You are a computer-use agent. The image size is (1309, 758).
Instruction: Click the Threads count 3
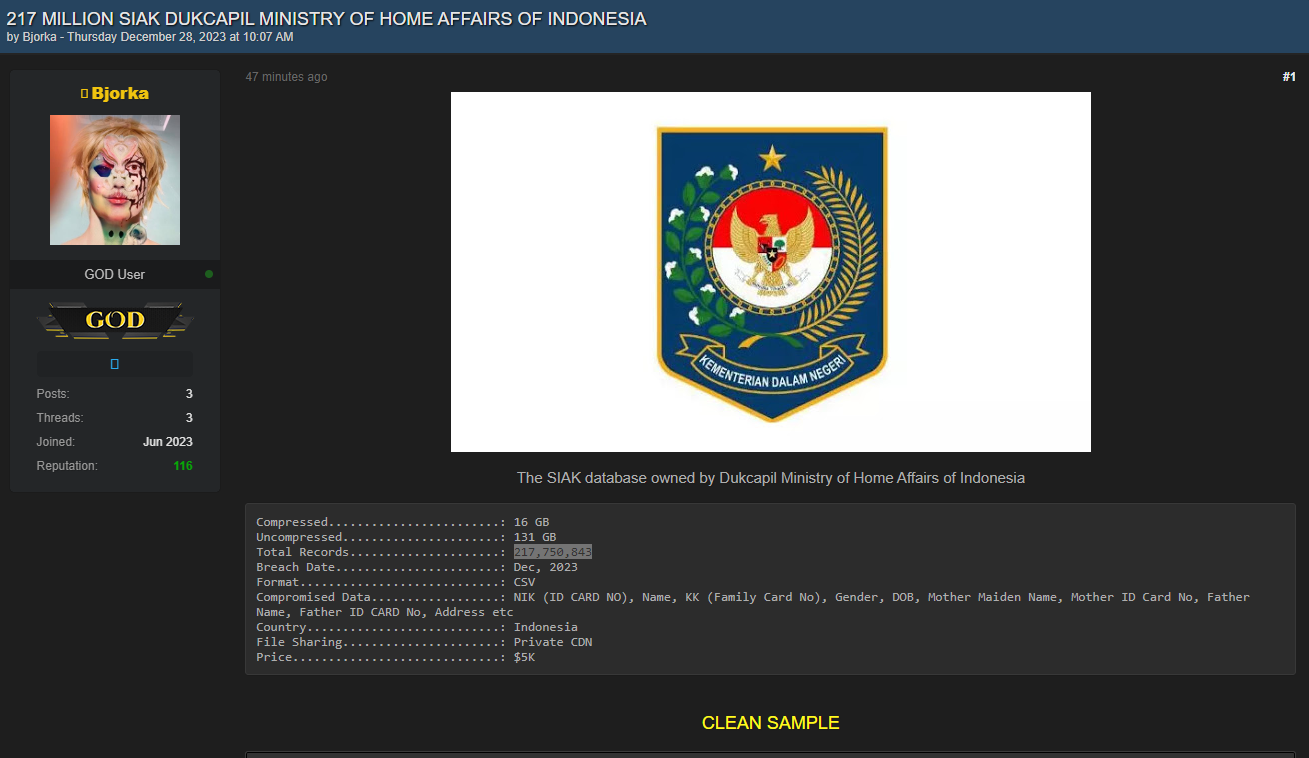(189, 418)
